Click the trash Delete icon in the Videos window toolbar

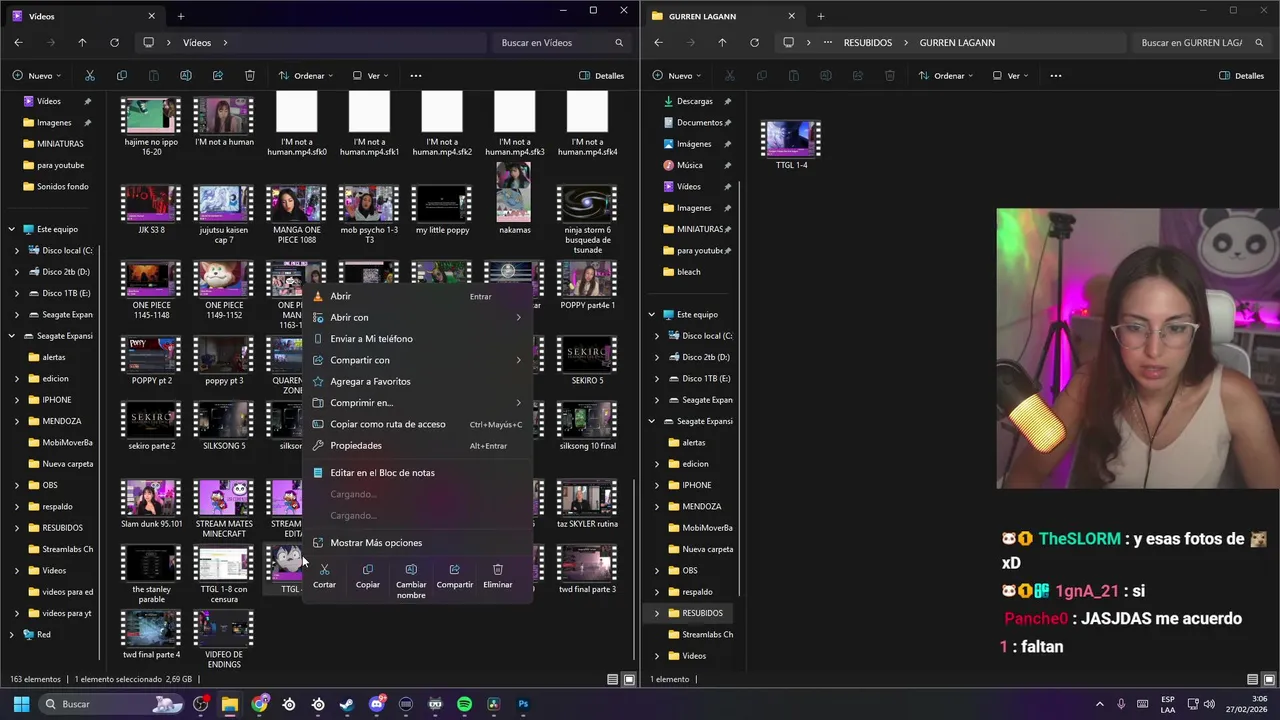click(x=250, y=76)
